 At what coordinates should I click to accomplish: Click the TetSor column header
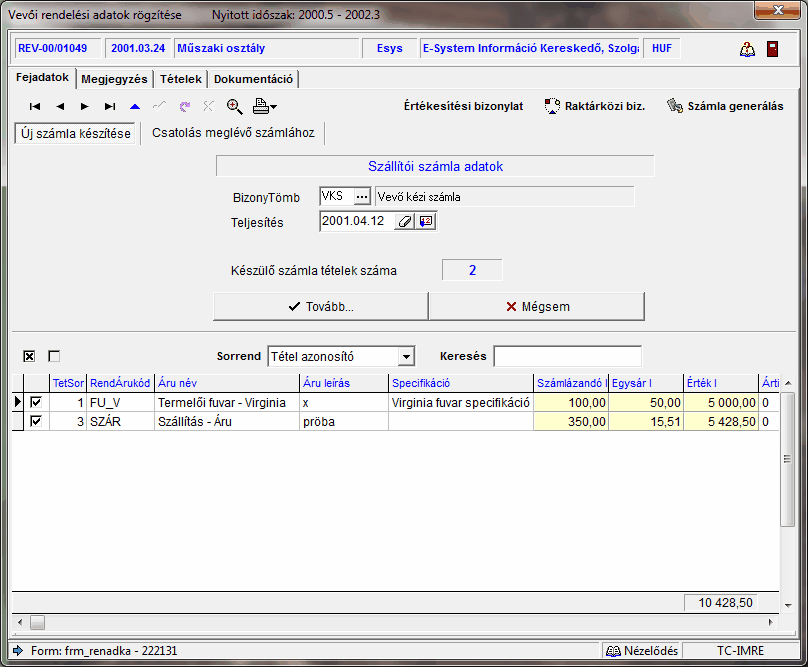coord(68,383)
